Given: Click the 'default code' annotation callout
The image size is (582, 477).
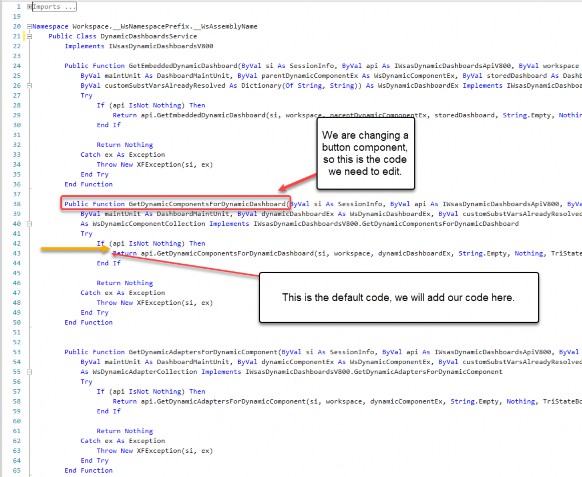Looking at the screenshot, I should (399, 298).
